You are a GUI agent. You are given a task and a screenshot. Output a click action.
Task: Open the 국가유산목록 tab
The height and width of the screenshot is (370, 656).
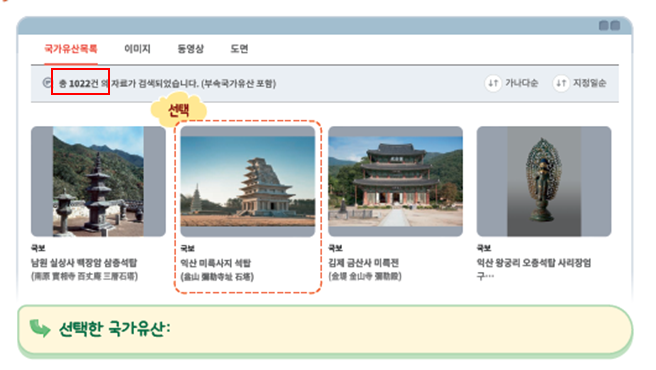tap(71, 49)
